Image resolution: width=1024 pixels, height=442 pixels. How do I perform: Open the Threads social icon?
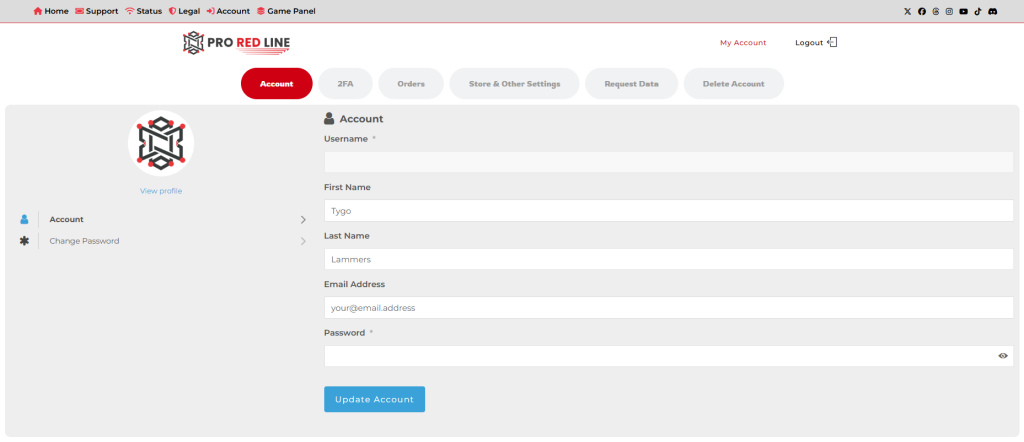[935, 11]
